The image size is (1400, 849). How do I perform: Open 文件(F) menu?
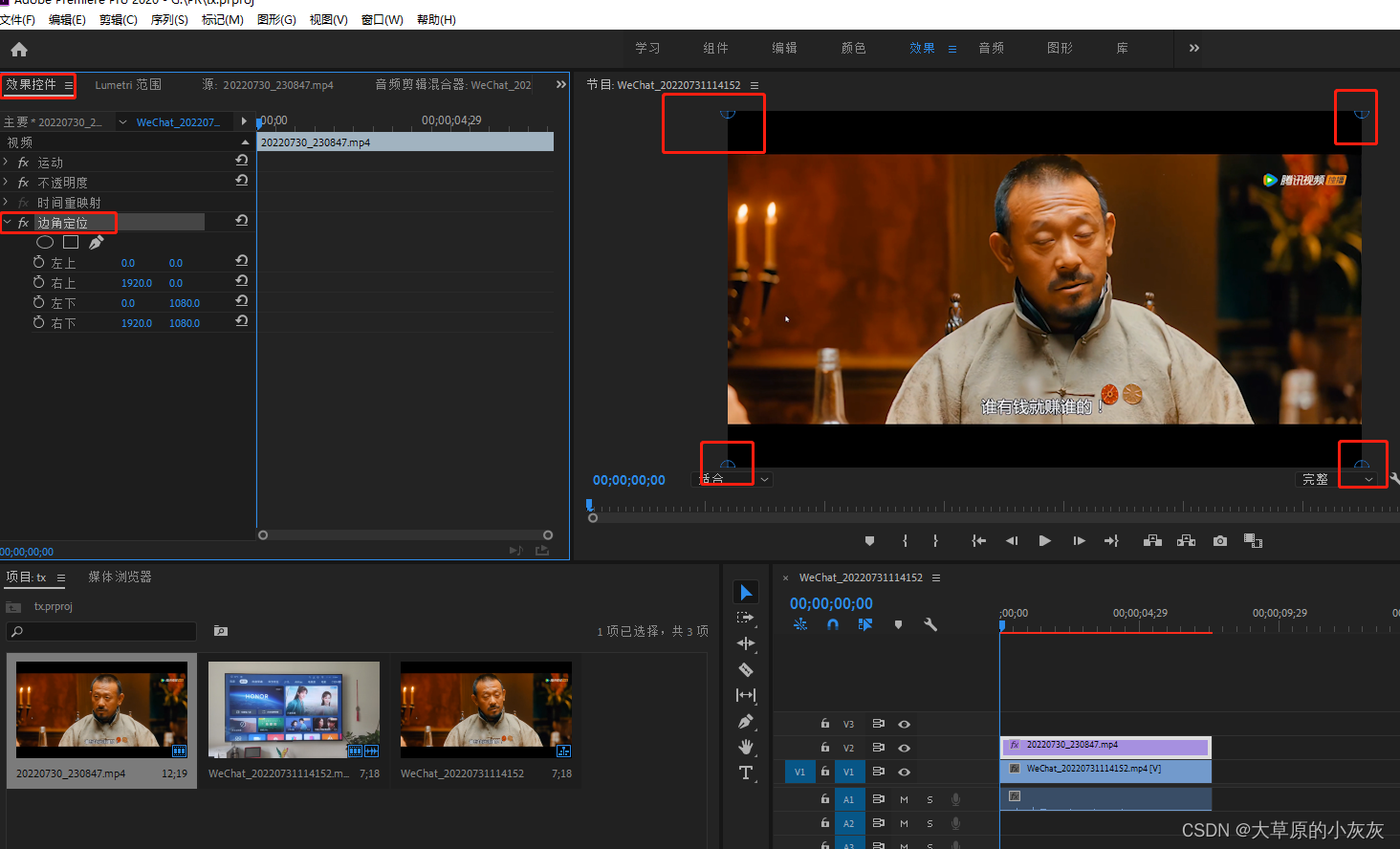17,19
